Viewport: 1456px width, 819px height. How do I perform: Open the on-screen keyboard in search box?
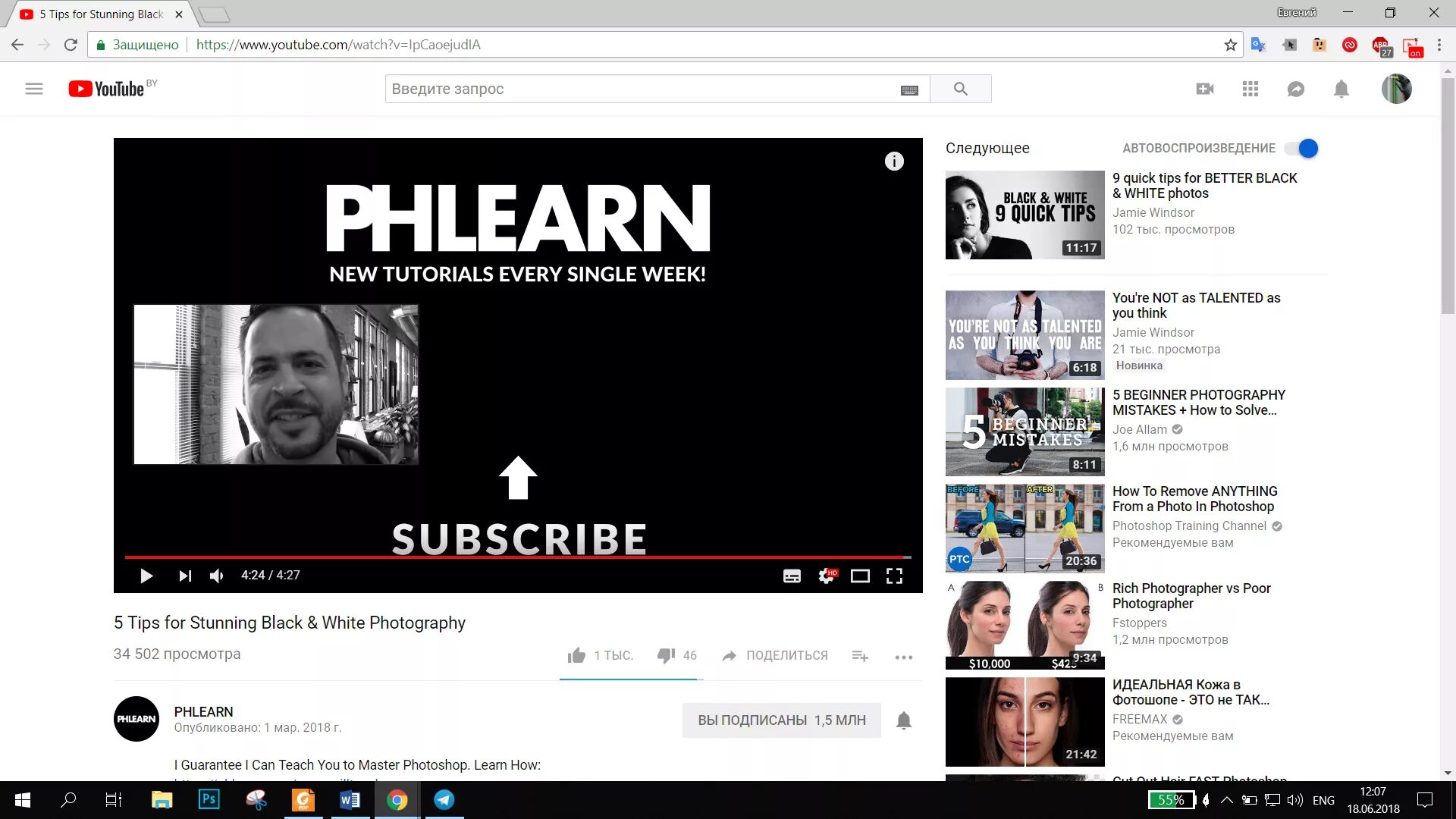point(909,90)
